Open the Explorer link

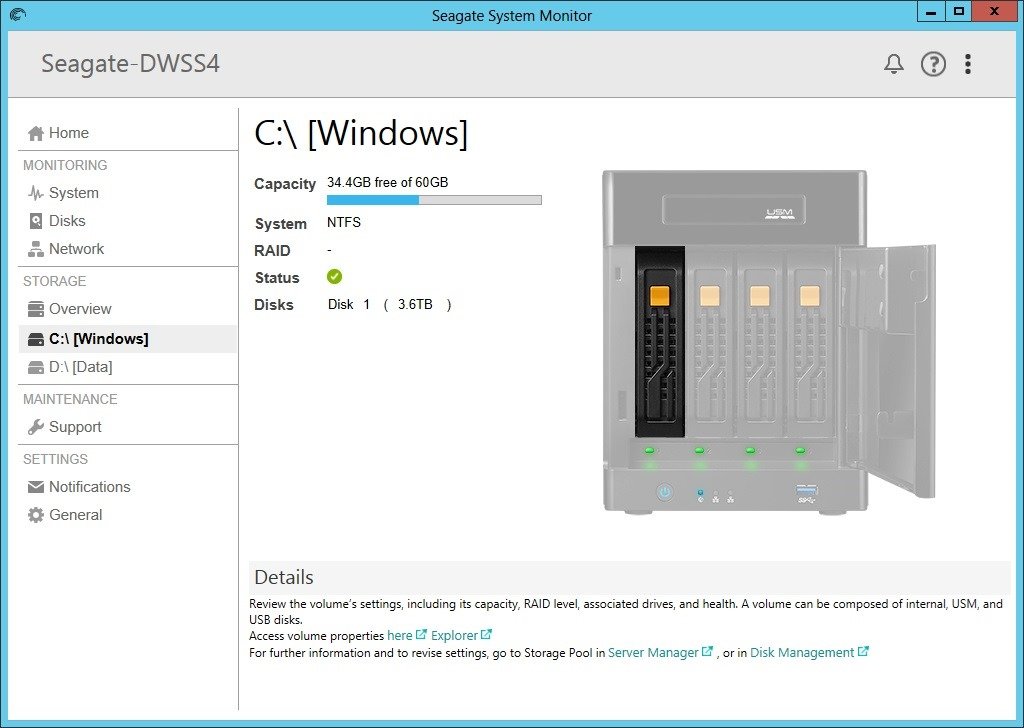[455, 635]
